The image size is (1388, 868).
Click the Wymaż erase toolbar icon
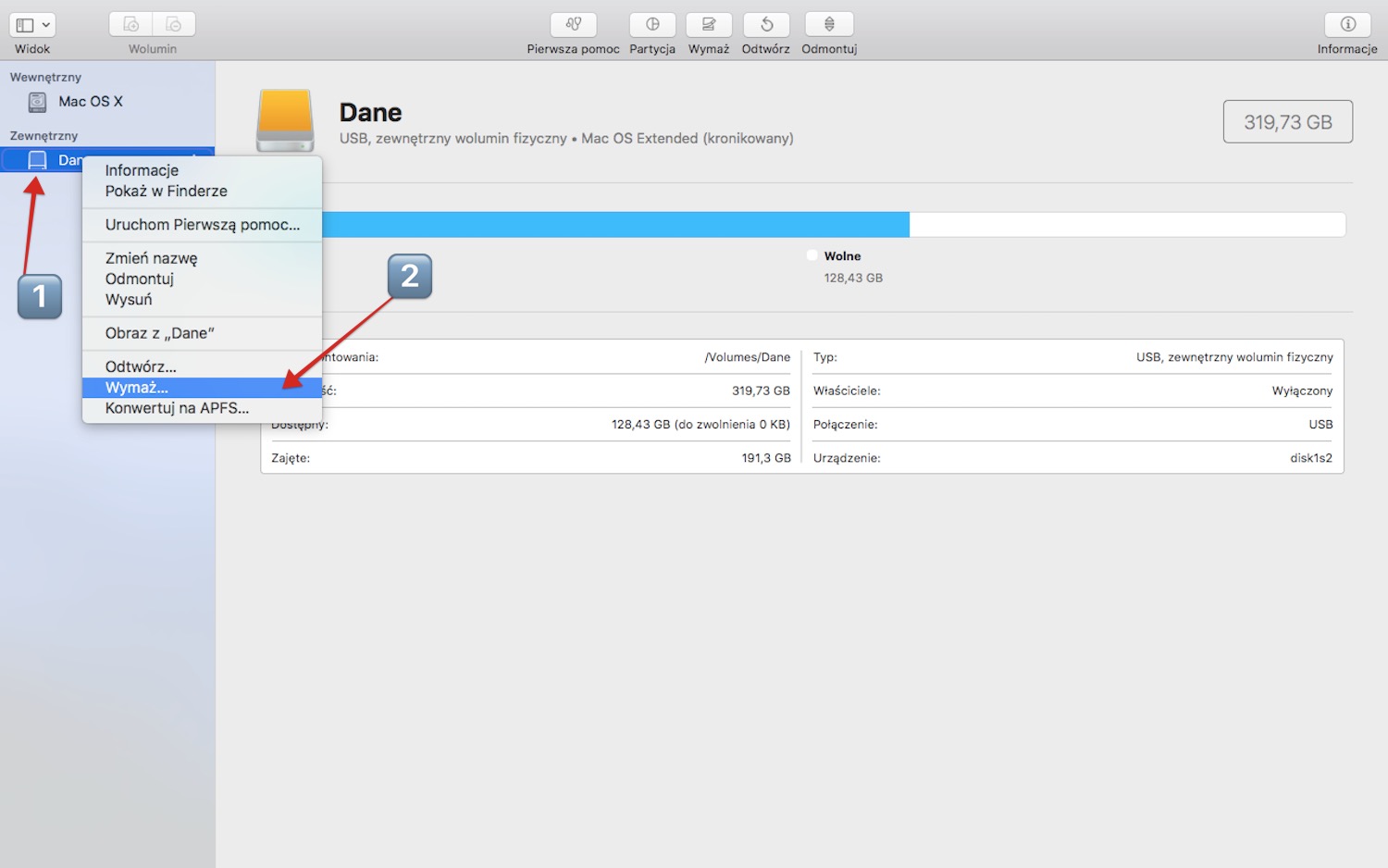pyautogui.click(x=709, y=25)
